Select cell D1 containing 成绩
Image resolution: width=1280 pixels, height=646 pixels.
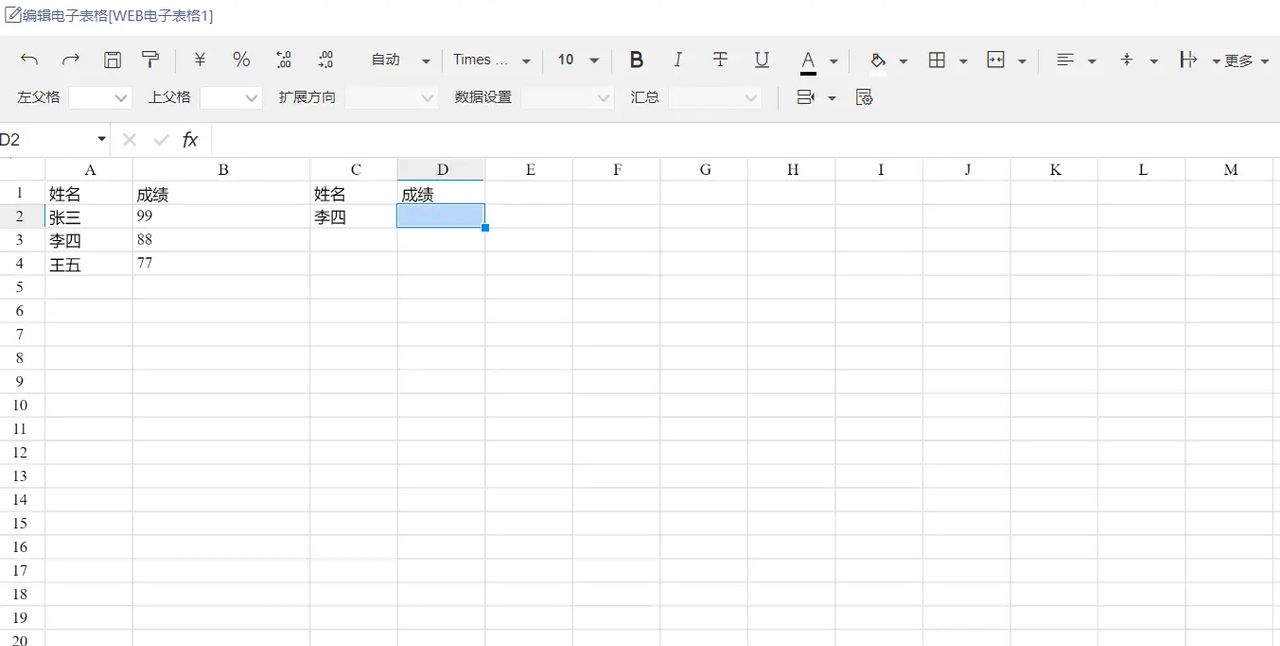[x=442, y=193]
